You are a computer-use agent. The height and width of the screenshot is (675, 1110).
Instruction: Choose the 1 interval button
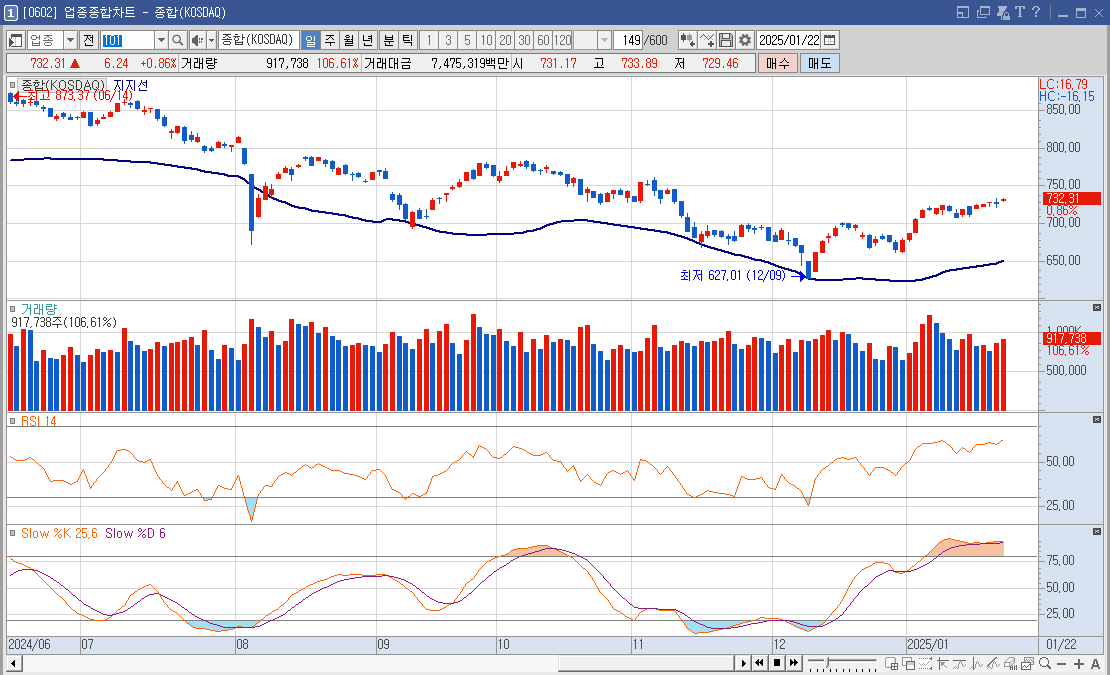tap(429, 40)
